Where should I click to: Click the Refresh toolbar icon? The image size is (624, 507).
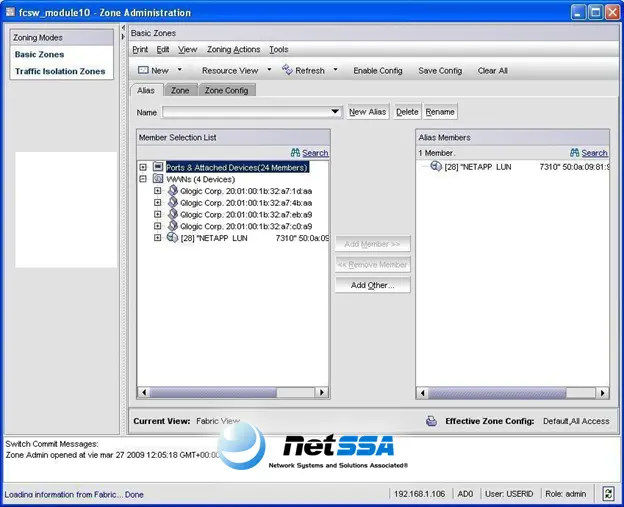tap(287, 70)
